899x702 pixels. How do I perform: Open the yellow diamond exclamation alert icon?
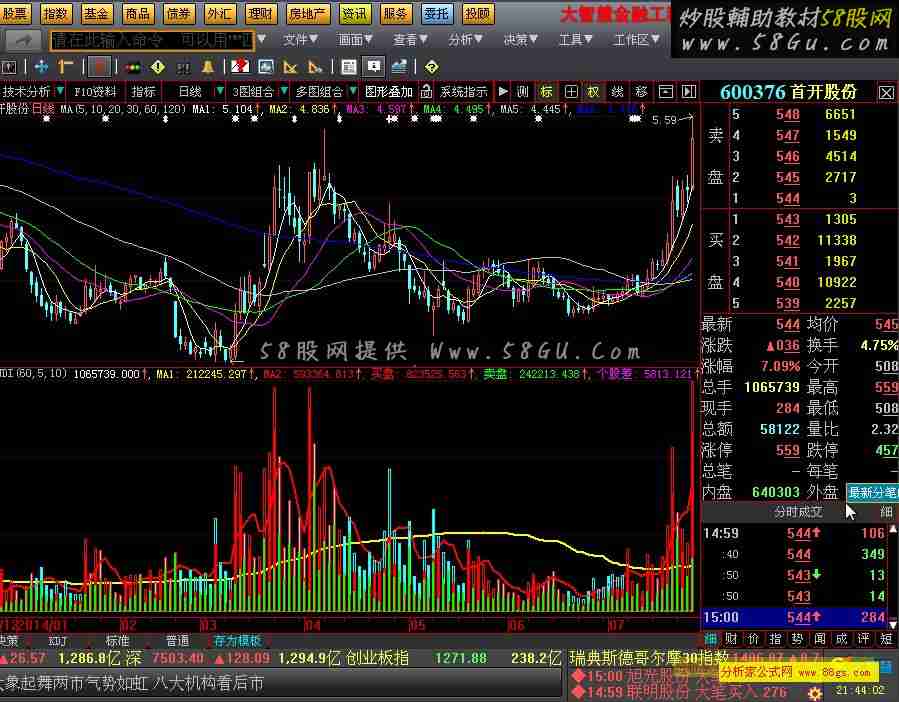point(158,67)
